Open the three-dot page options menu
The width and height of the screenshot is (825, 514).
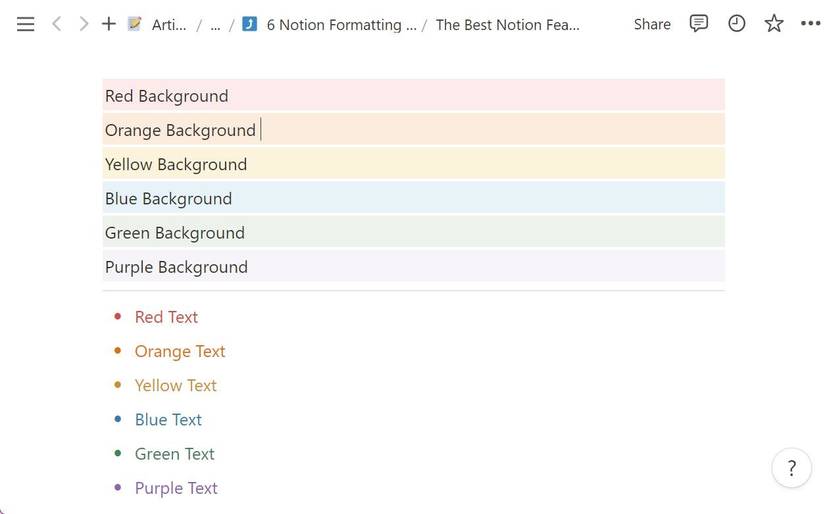(810, 24)
